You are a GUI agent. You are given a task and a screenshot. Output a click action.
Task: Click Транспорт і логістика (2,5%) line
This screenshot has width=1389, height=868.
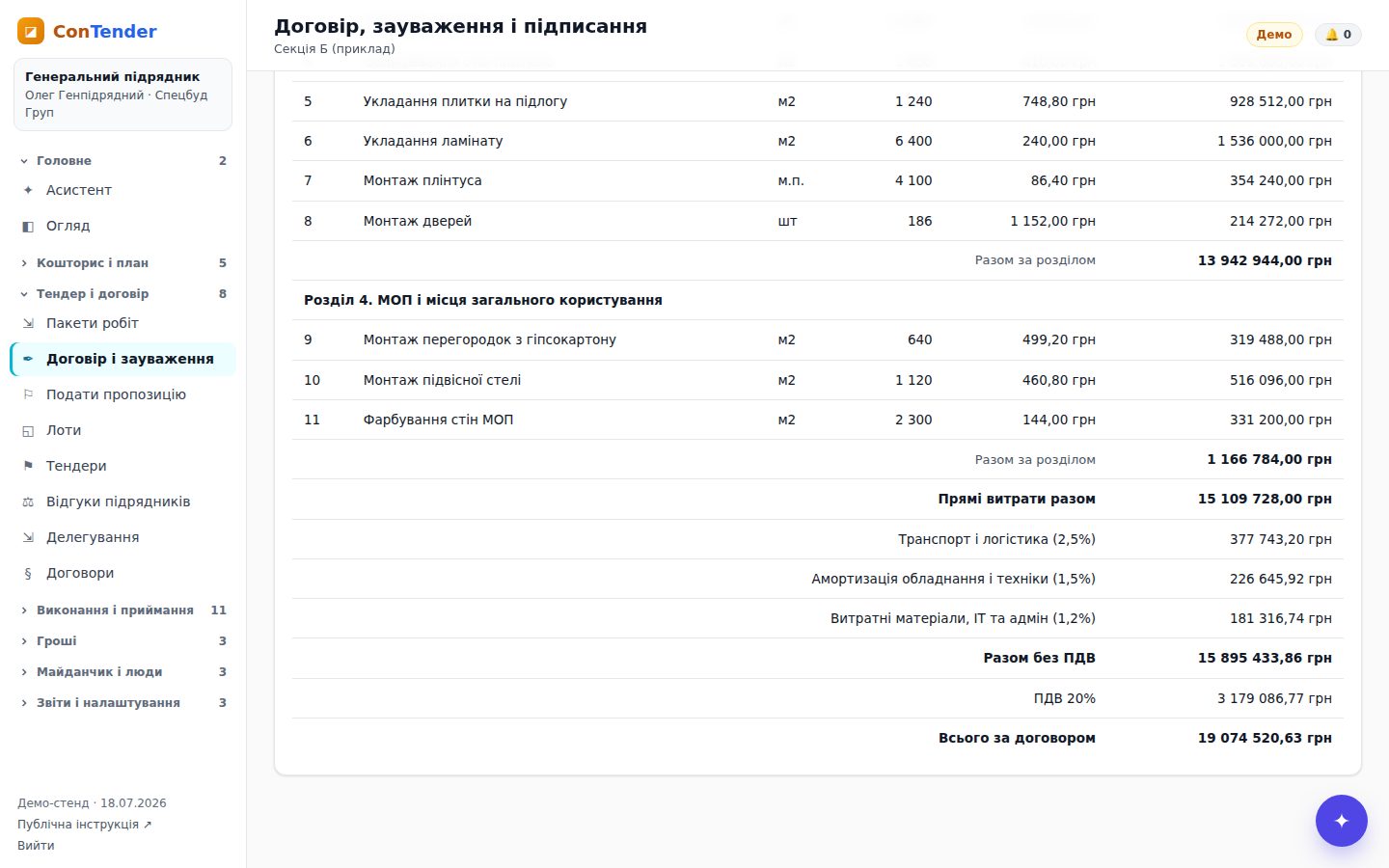click(x=818, y=539)
